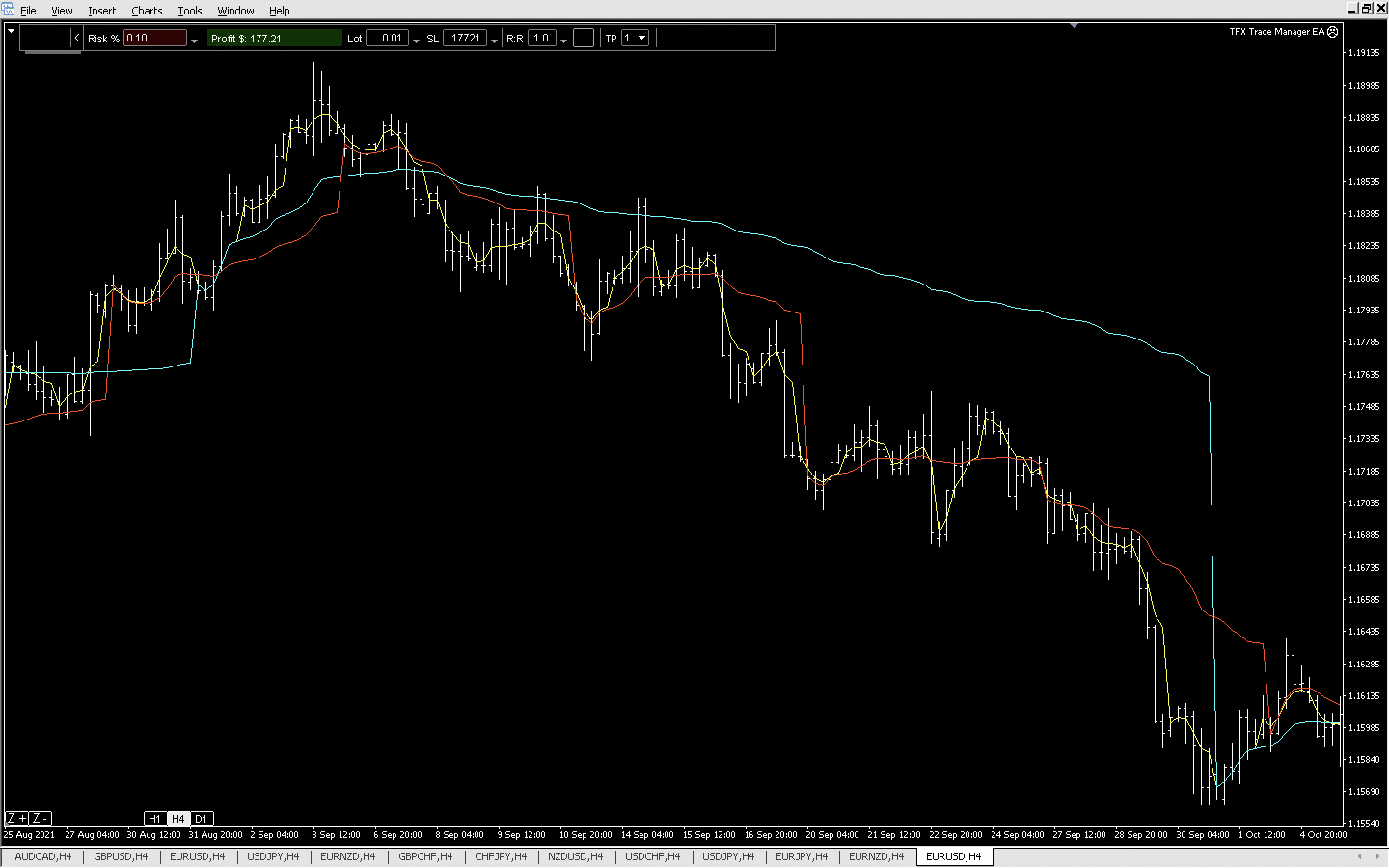Screen dimensions: 1389x868
Task: Open the Charts menu
Action: 146,10
